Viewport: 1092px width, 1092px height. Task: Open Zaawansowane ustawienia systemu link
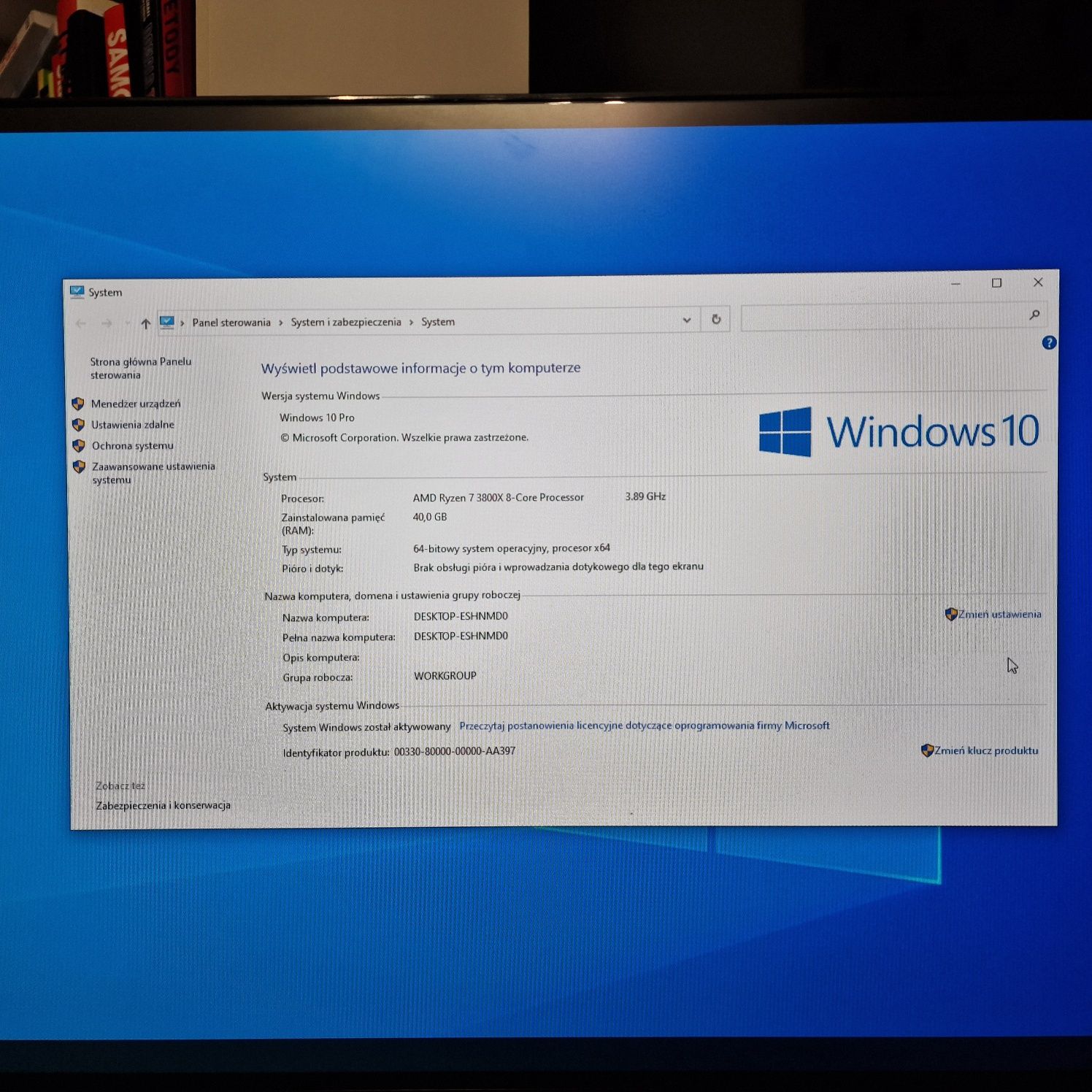153,473
